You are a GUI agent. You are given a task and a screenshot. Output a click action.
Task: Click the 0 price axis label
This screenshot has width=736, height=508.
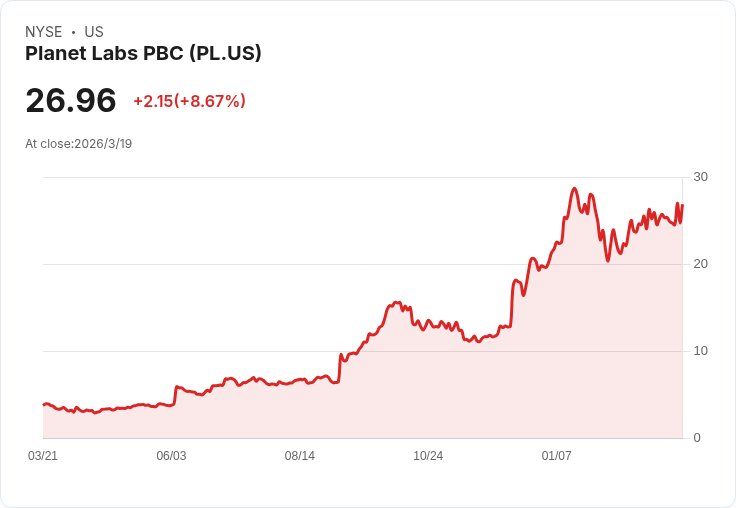[x=697, y=438]
